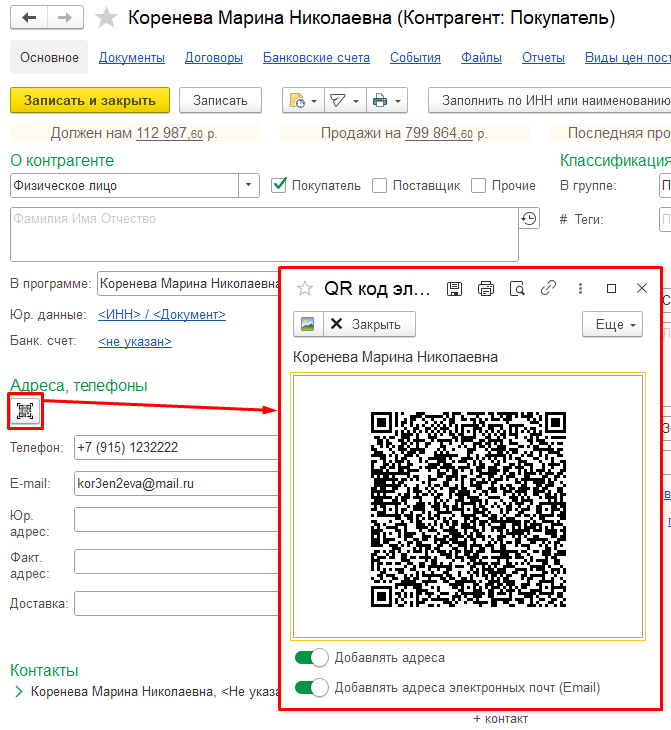
Task: Expand the print button dropdown arrow
Action: pos(398,101)
